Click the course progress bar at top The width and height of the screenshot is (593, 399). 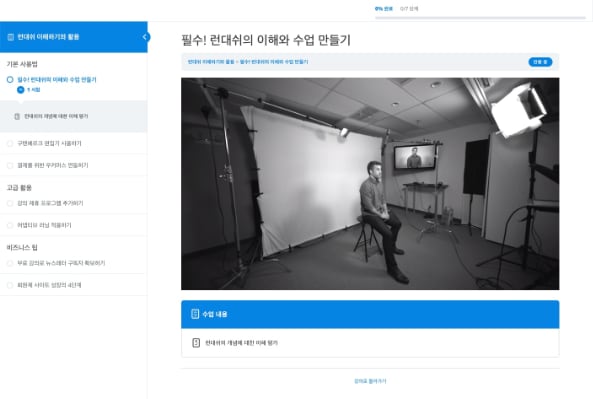pyautogui.click(x=480, y=17)
